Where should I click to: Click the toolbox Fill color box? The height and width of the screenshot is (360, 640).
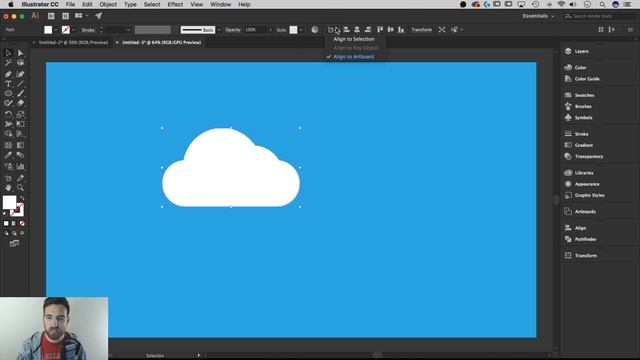[x=9, y=202]
